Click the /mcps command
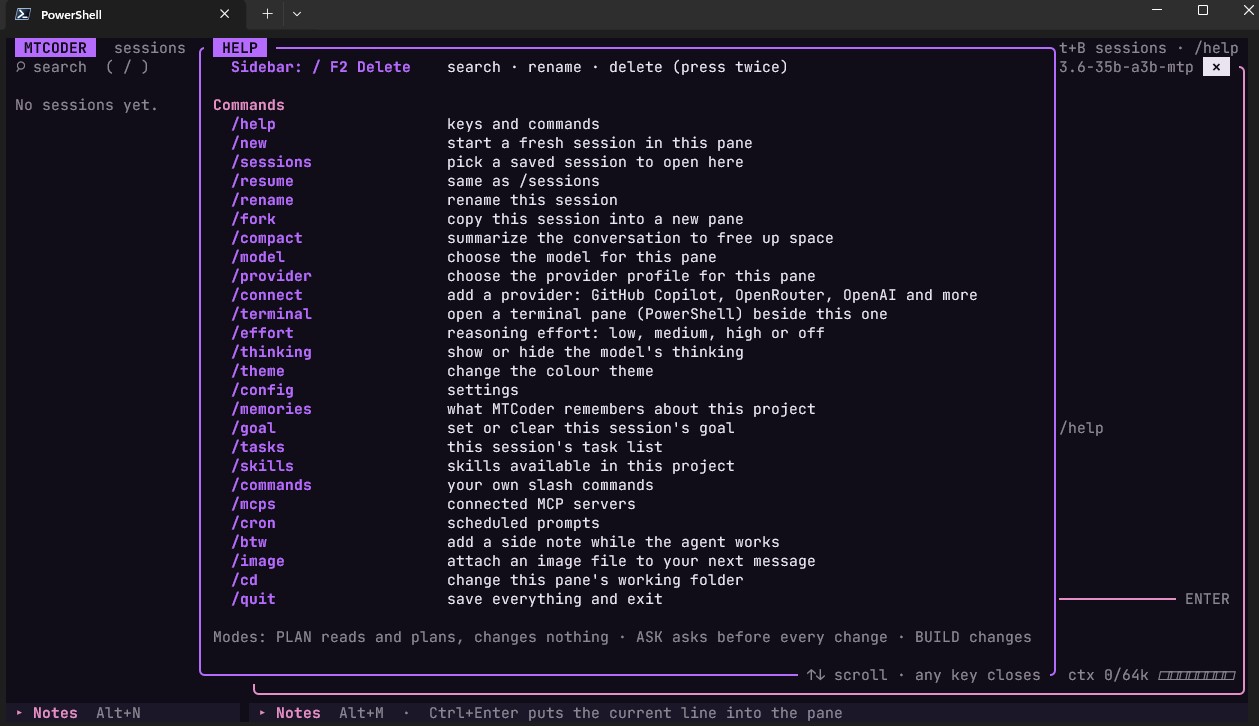The width and height of the screenshot is (1259, 726). pyautogui.click(x=253, y=504)
